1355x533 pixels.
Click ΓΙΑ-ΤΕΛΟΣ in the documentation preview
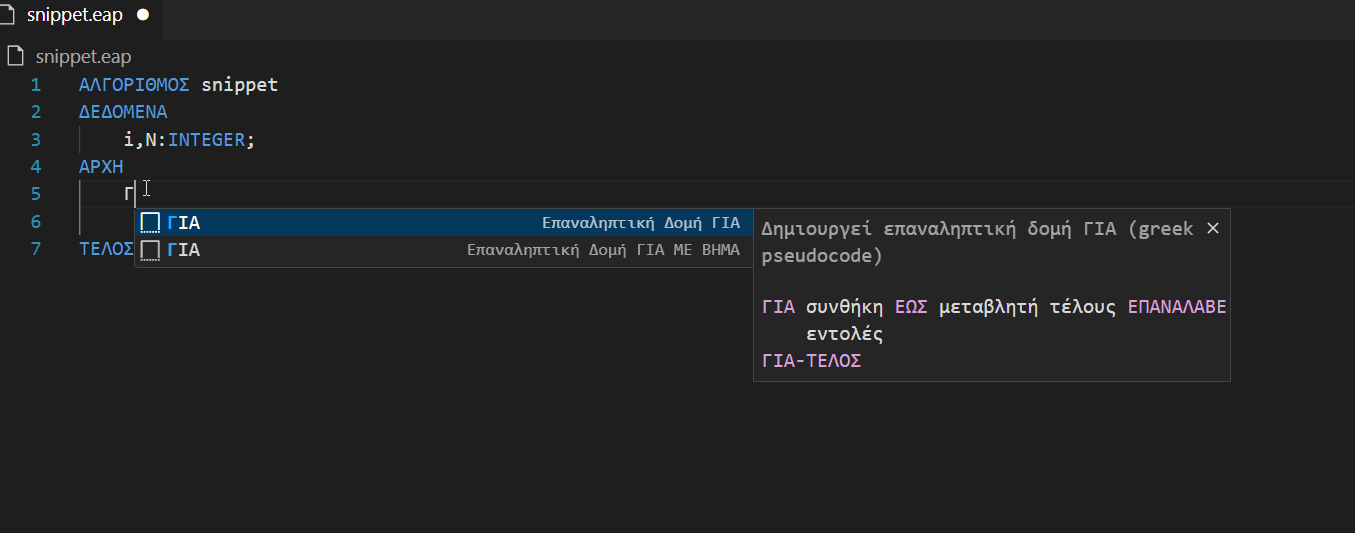(811, 360)
